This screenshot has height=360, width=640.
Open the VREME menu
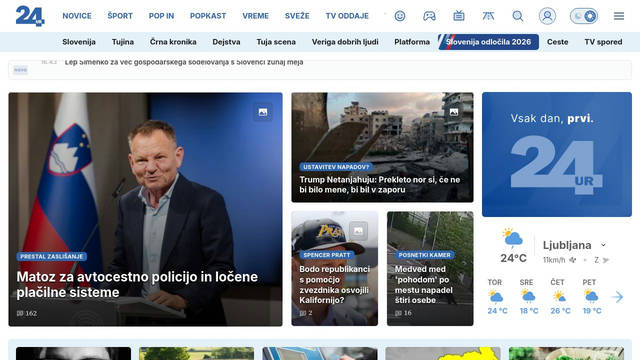(x=256, y=16)
